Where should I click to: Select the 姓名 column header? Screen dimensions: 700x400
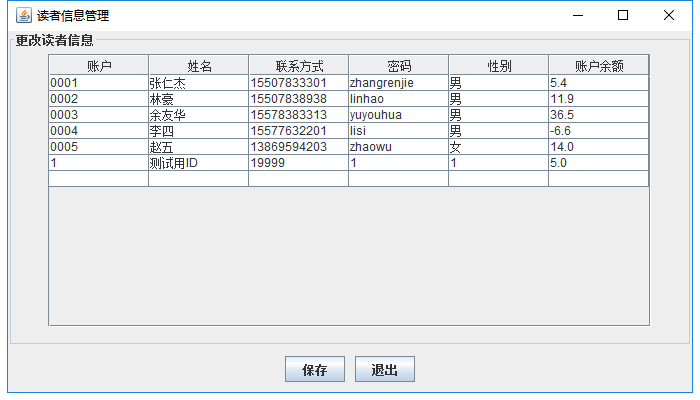[199, 66]
